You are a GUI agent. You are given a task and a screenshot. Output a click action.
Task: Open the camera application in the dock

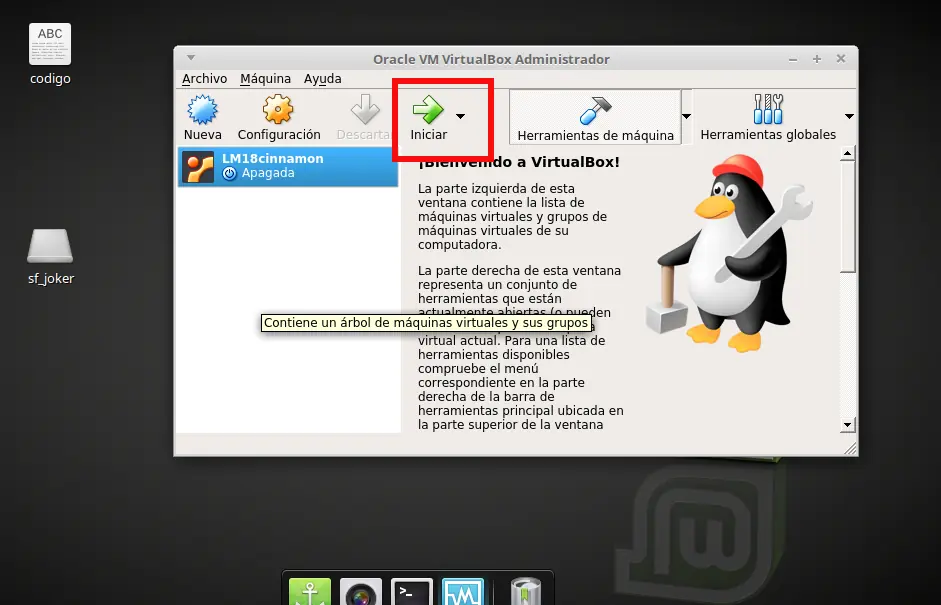pos(360,592)
